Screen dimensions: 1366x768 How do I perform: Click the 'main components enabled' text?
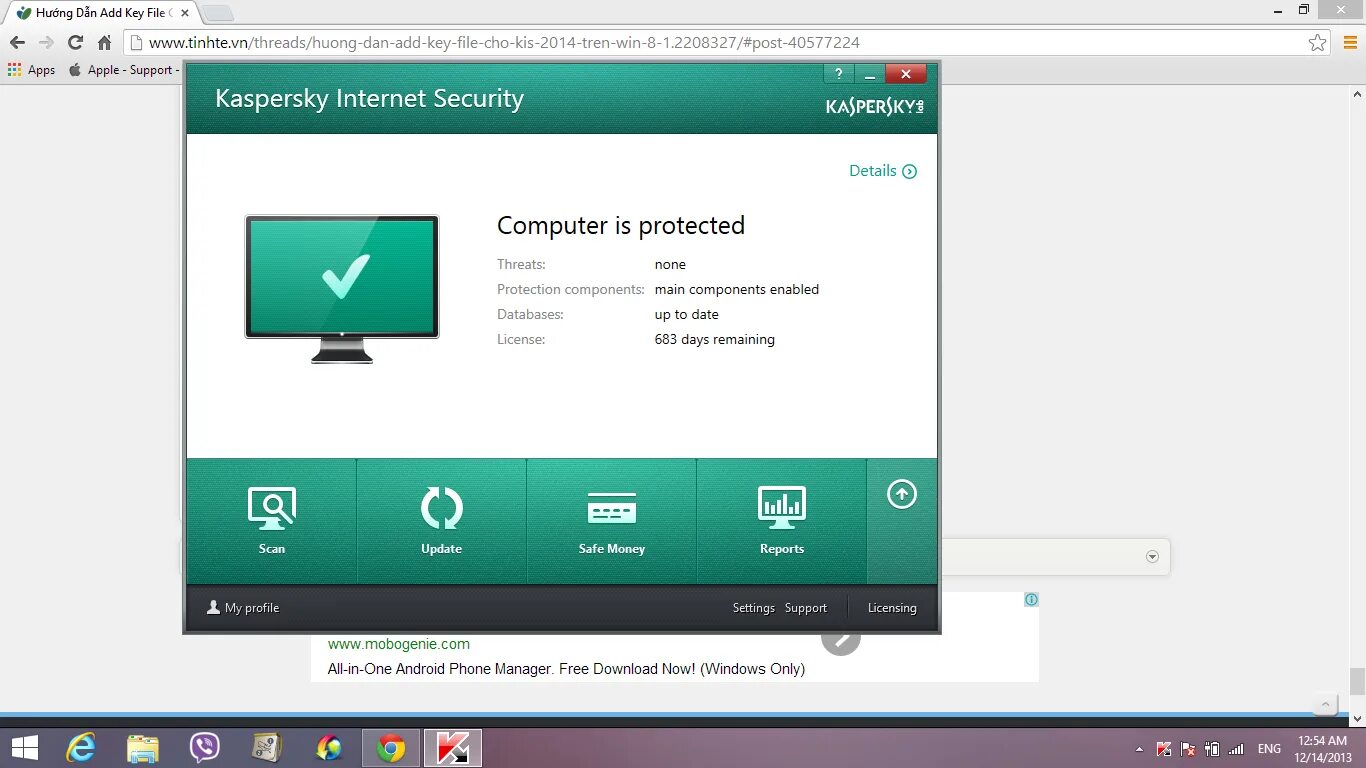(737, 290)
